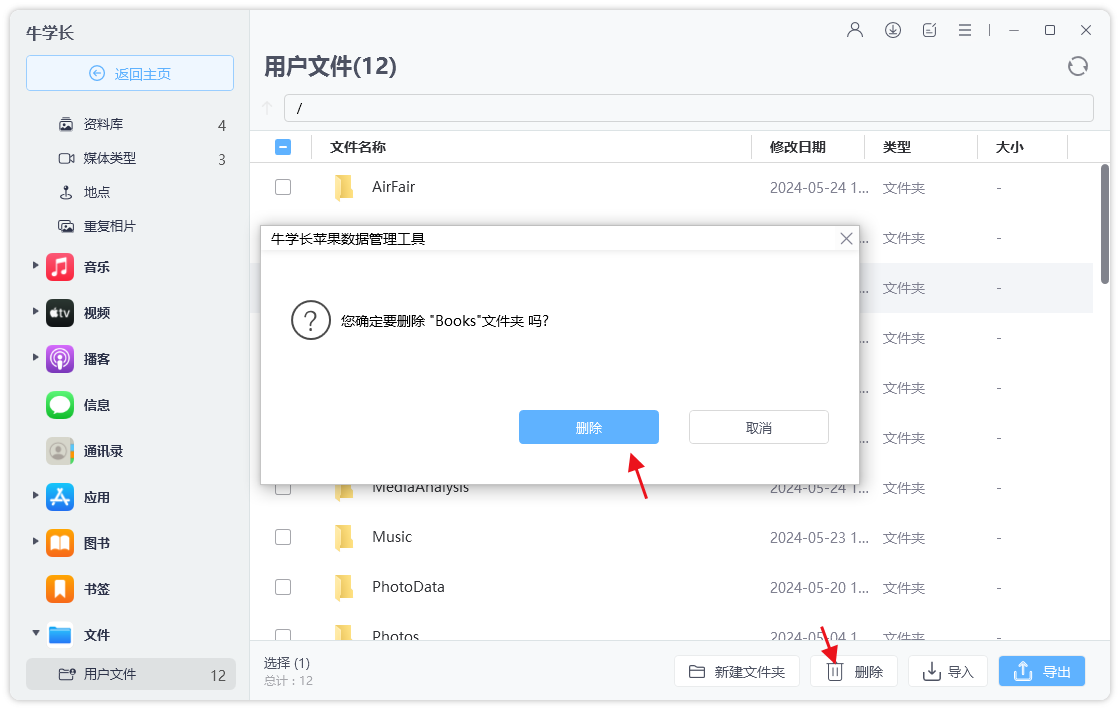Image resolution: width=1120 pixels, height=710 pixels.
Task: Toggle the select-all checkbox in the header
Action: [283, 146]
